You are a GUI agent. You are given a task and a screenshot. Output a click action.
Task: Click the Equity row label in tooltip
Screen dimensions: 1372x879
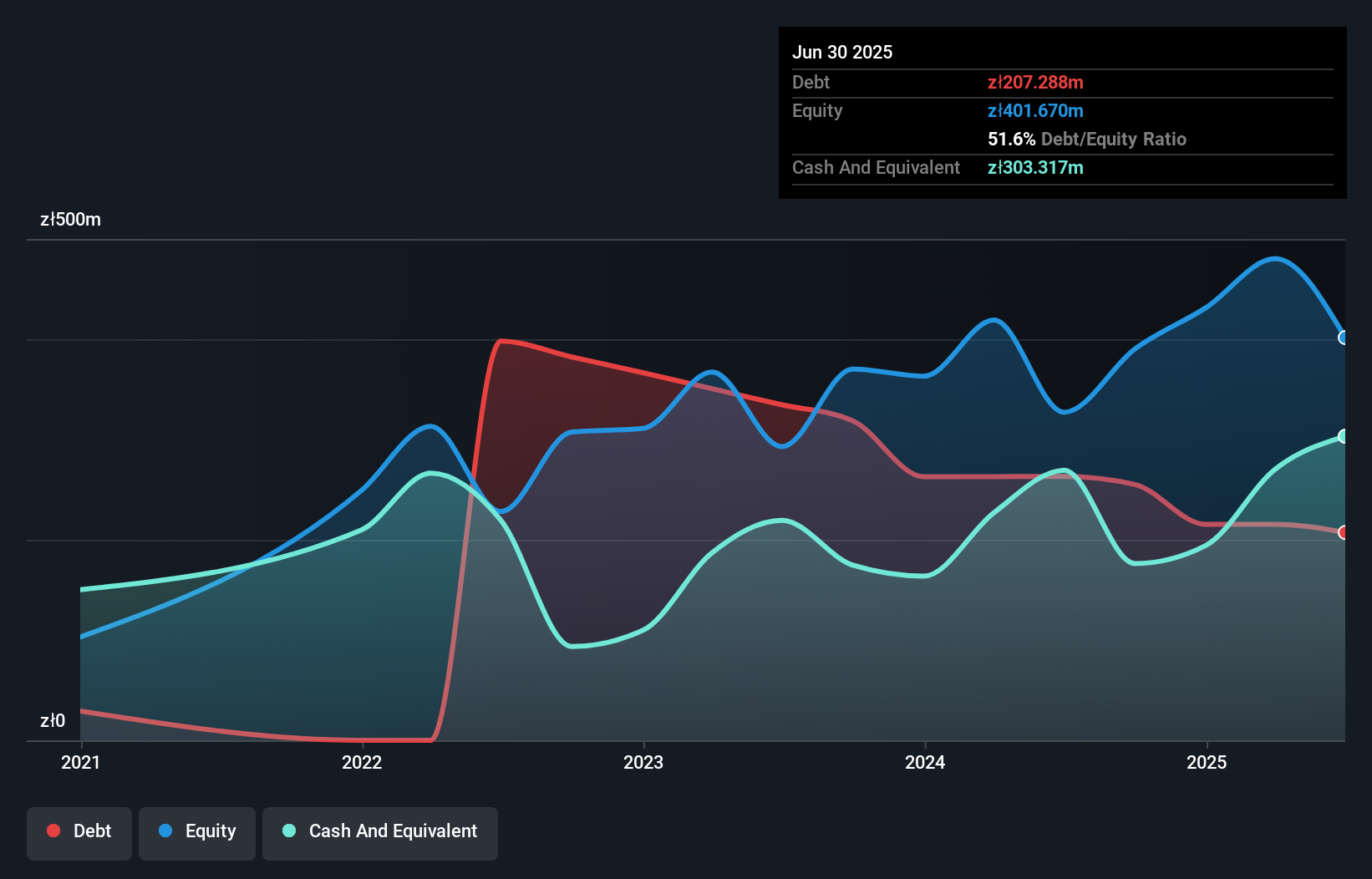pos(817,110)
